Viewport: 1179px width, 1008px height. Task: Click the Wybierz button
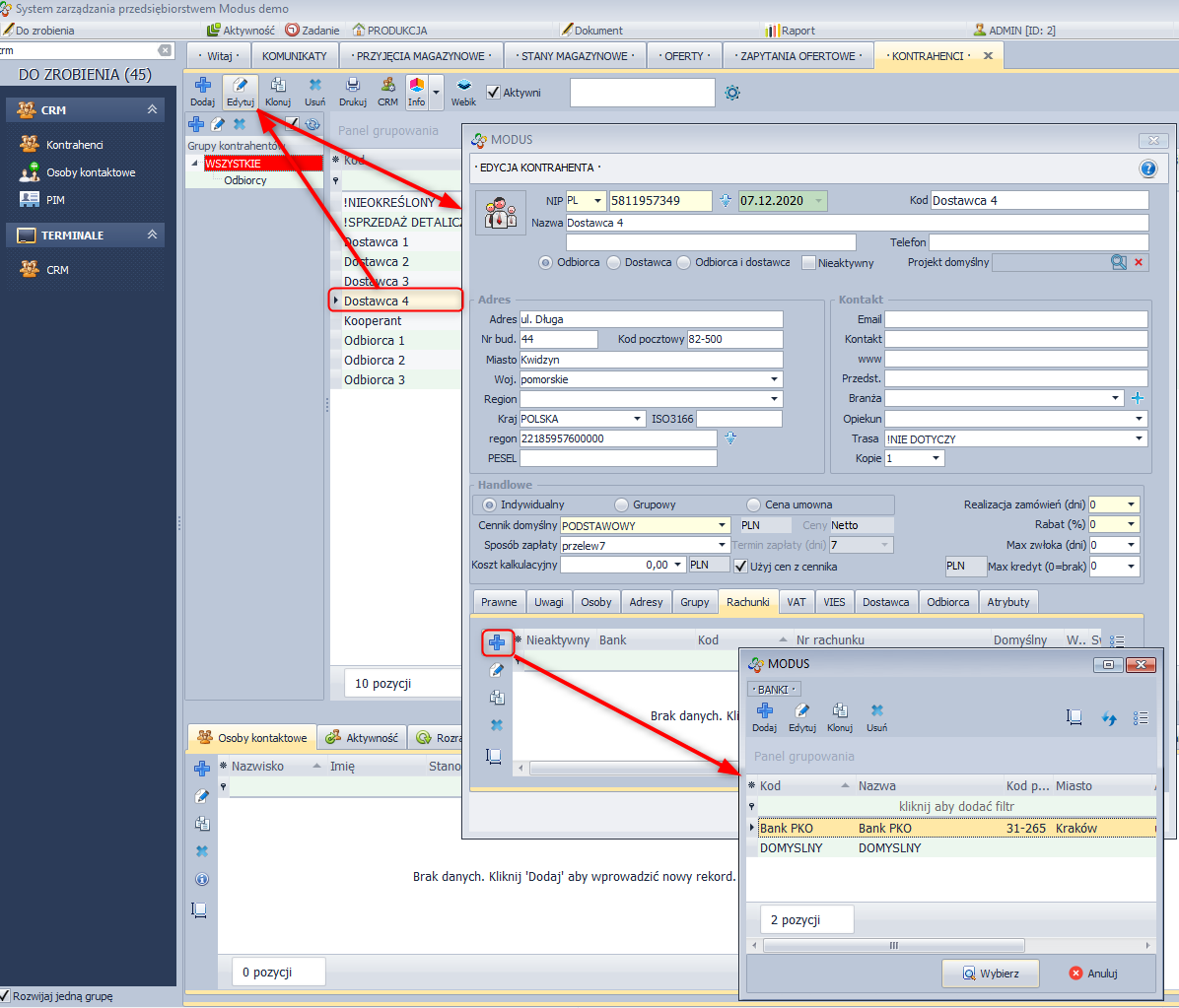tap(991, 974)
